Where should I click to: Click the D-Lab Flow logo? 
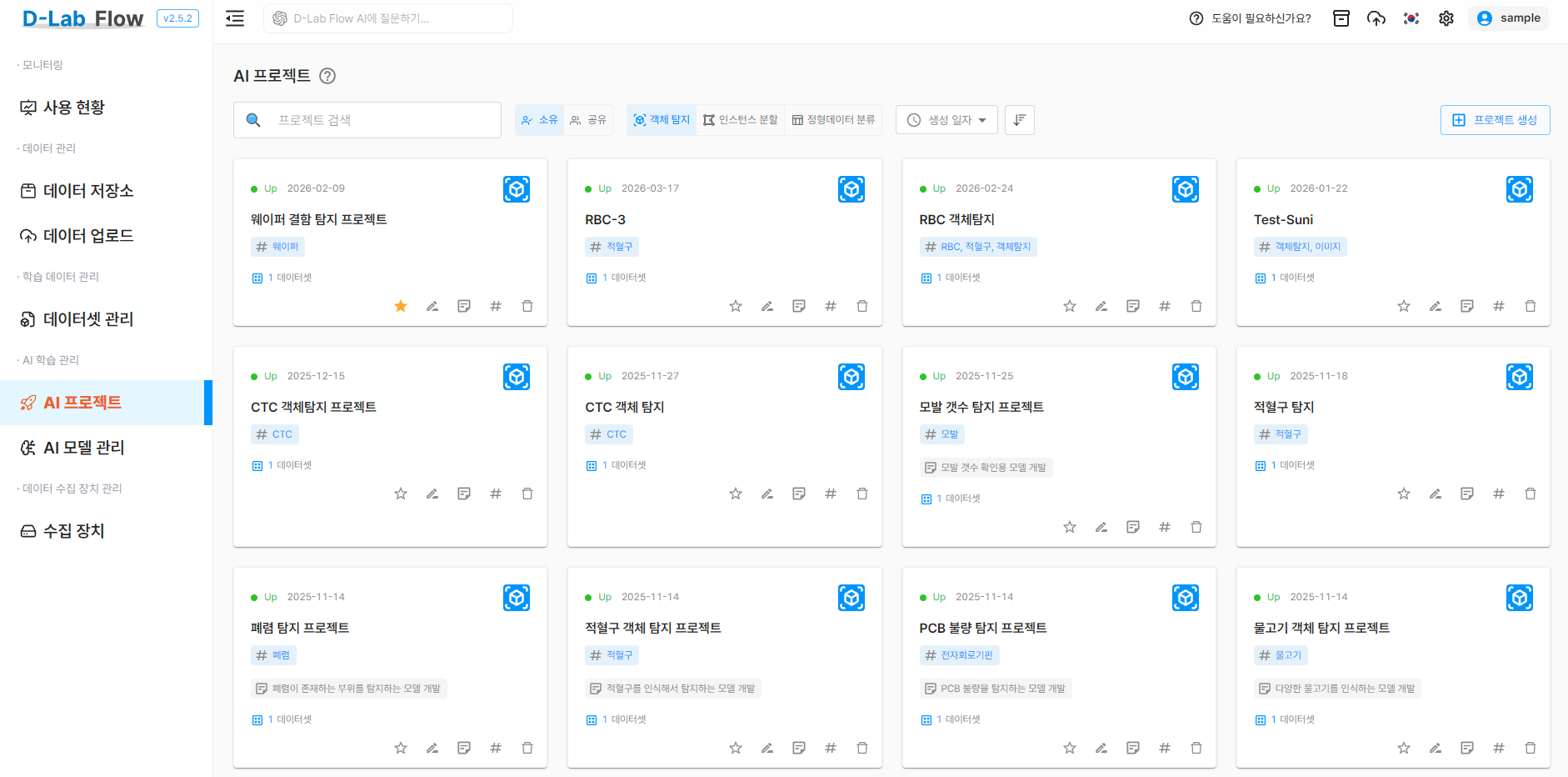[82, 18]
